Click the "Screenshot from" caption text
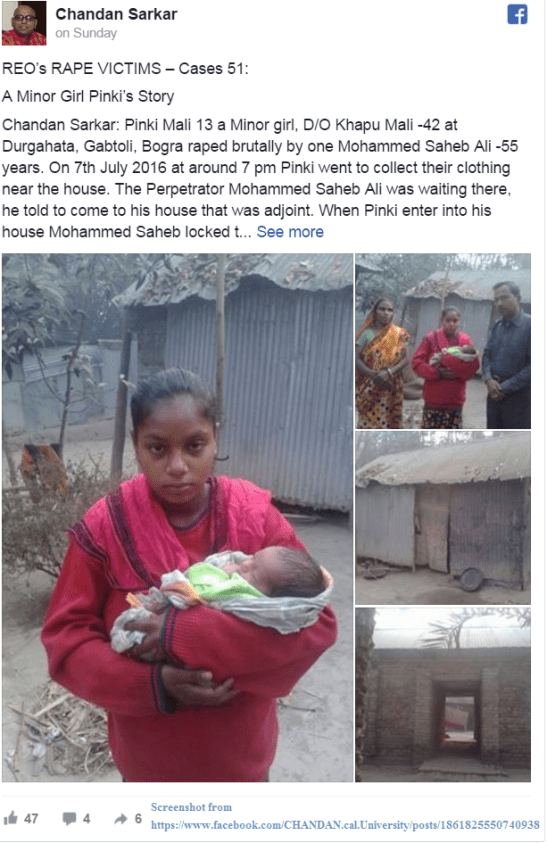547x843 pixels. pos(191,807)
